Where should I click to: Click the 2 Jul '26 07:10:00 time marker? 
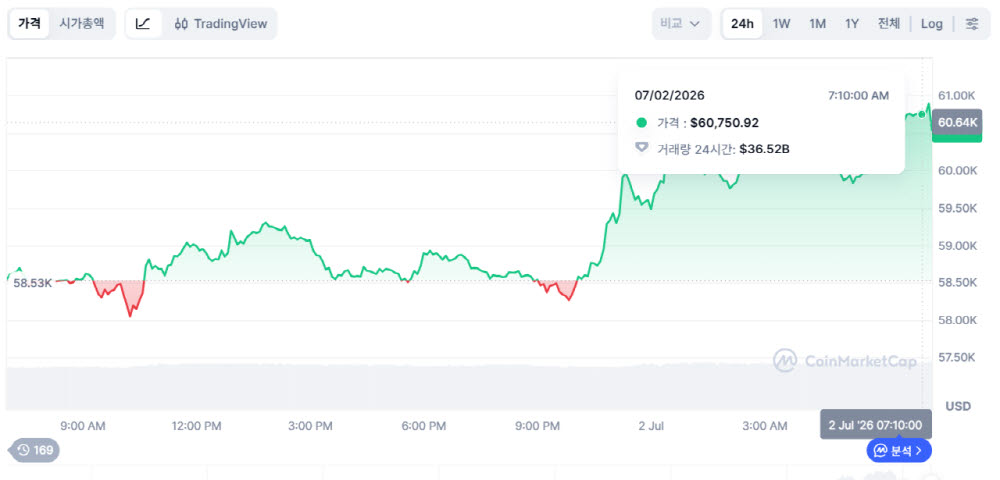tap(875, 425)
